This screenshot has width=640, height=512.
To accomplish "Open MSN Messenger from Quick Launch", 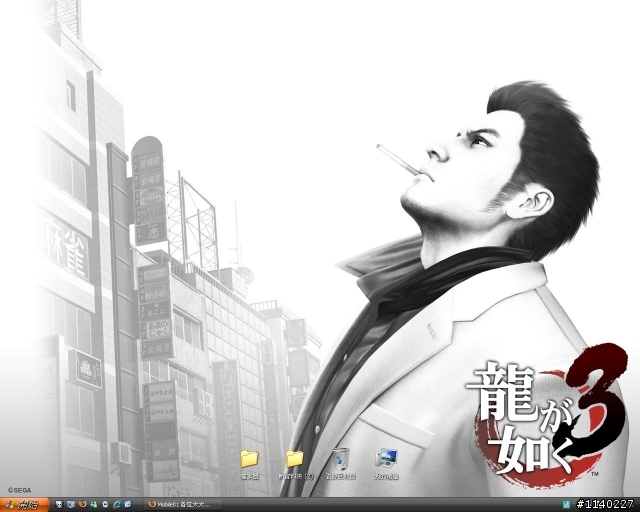I will (x=94, y=505).
